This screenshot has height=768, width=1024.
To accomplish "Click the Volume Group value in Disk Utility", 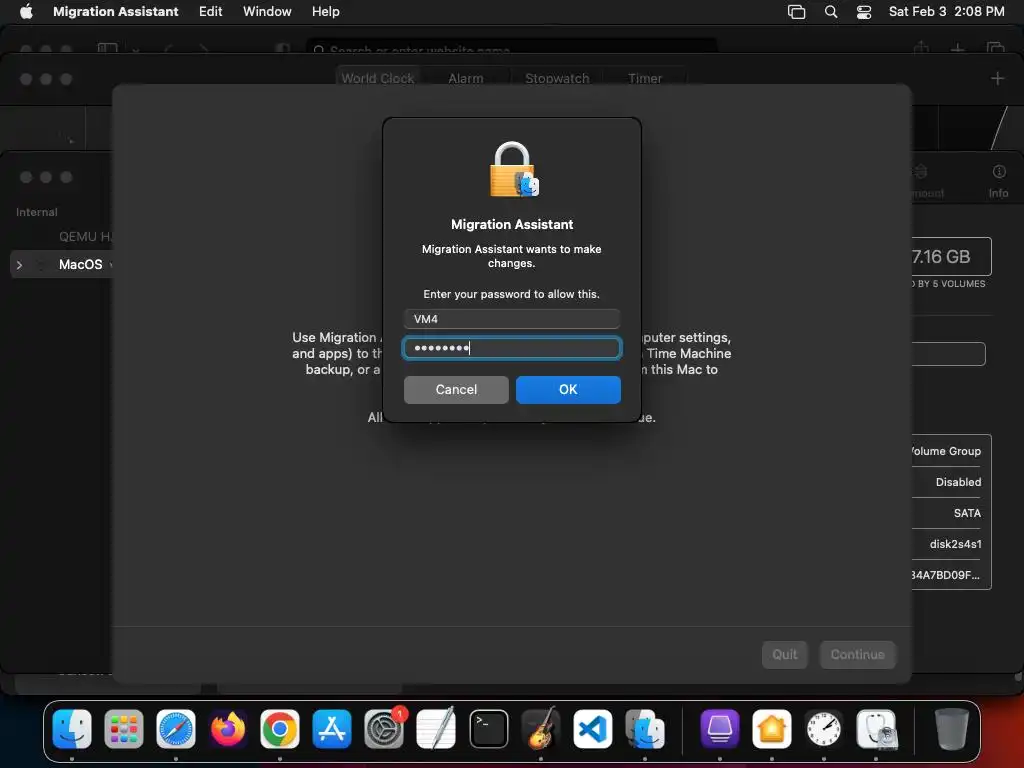I will pos(946,451).
